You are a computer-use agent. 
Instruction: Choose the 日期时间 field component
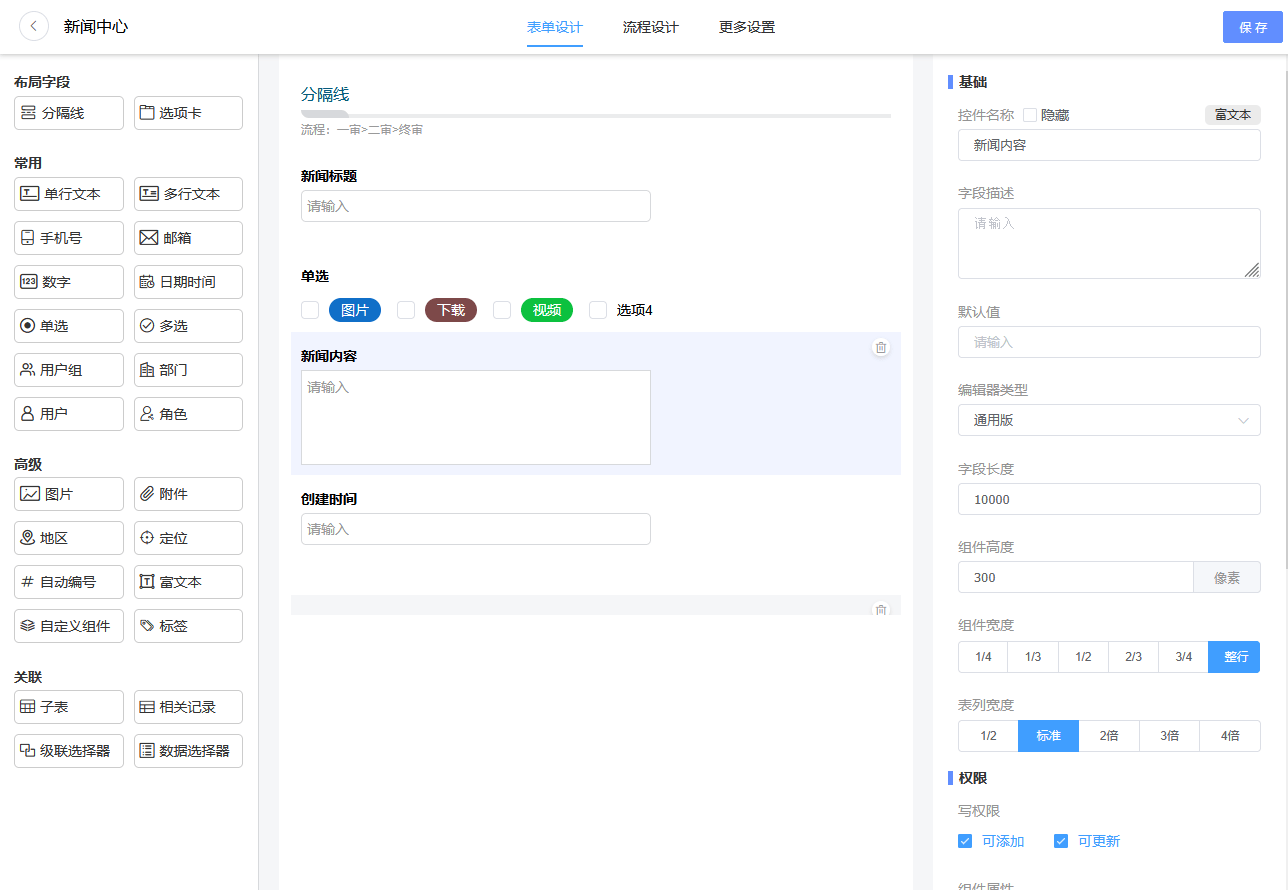click(188, 282)
